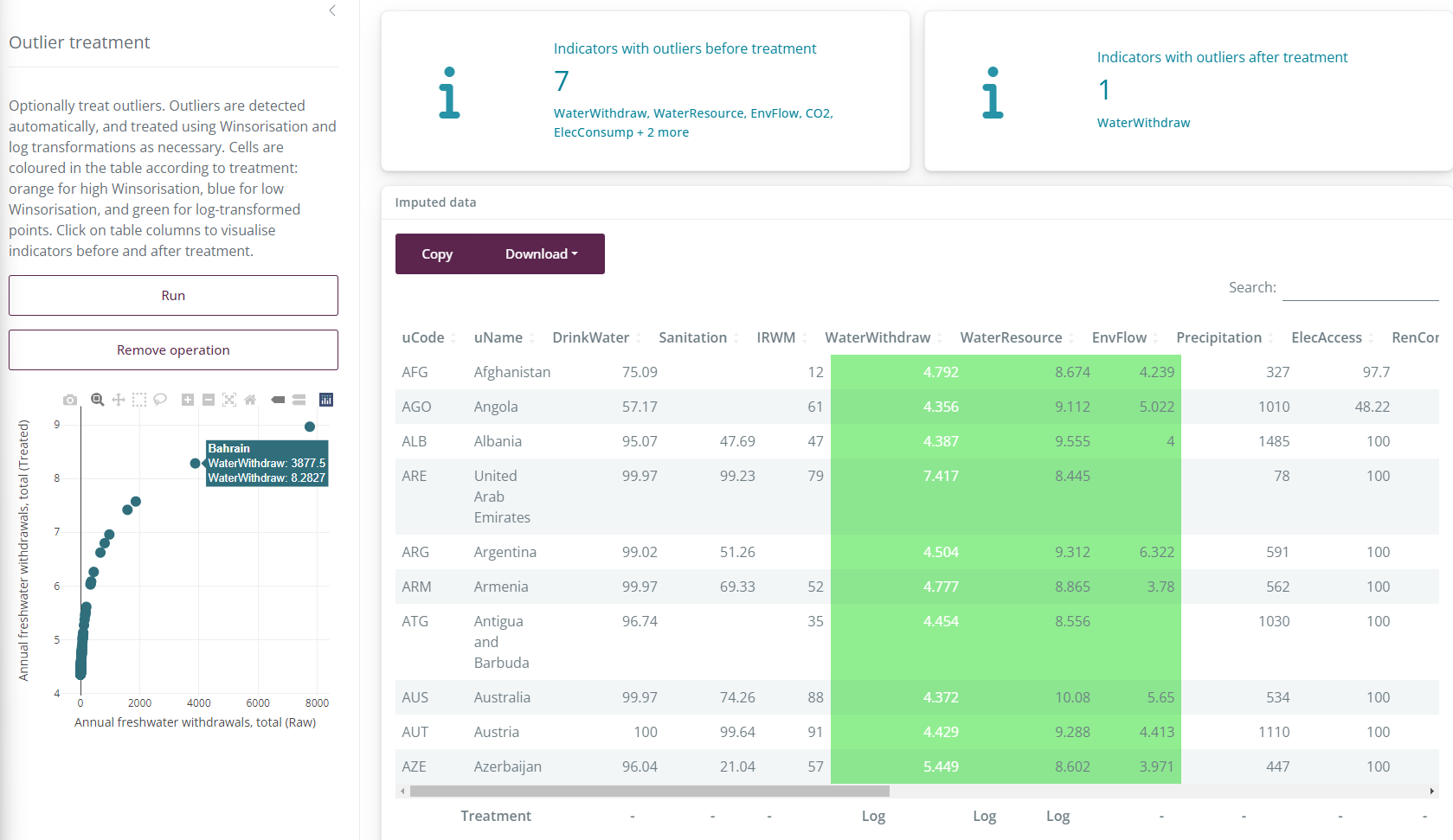Image resolution: width=1453 pixels, height=840 pixels.
Task: Sort table by the uName column
Action: (504, 337)
